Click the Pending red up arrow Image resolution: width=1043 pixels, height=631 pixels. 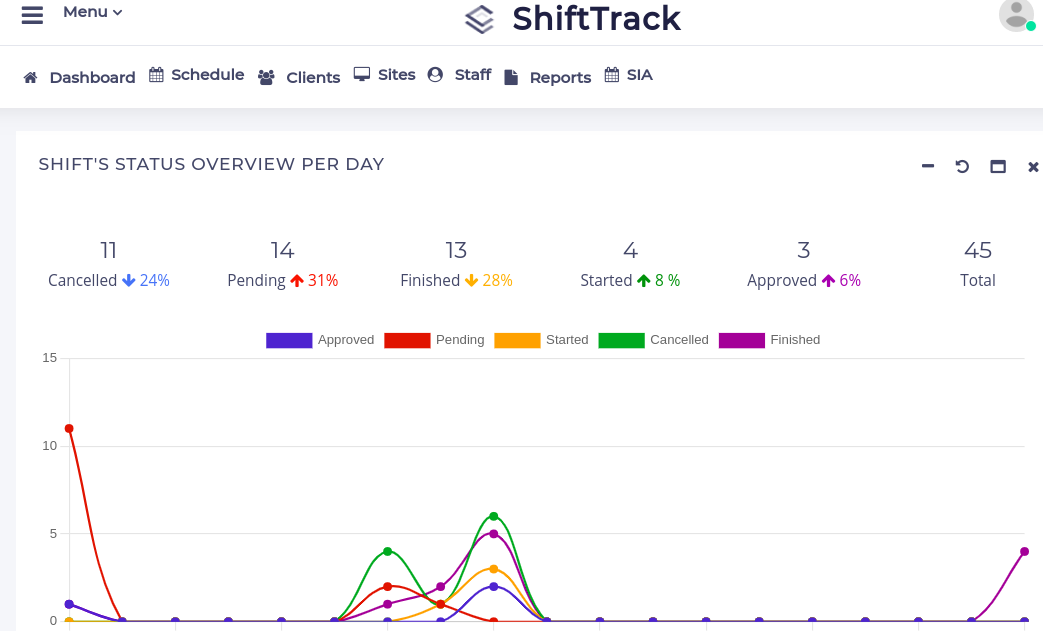click(297, 281)
